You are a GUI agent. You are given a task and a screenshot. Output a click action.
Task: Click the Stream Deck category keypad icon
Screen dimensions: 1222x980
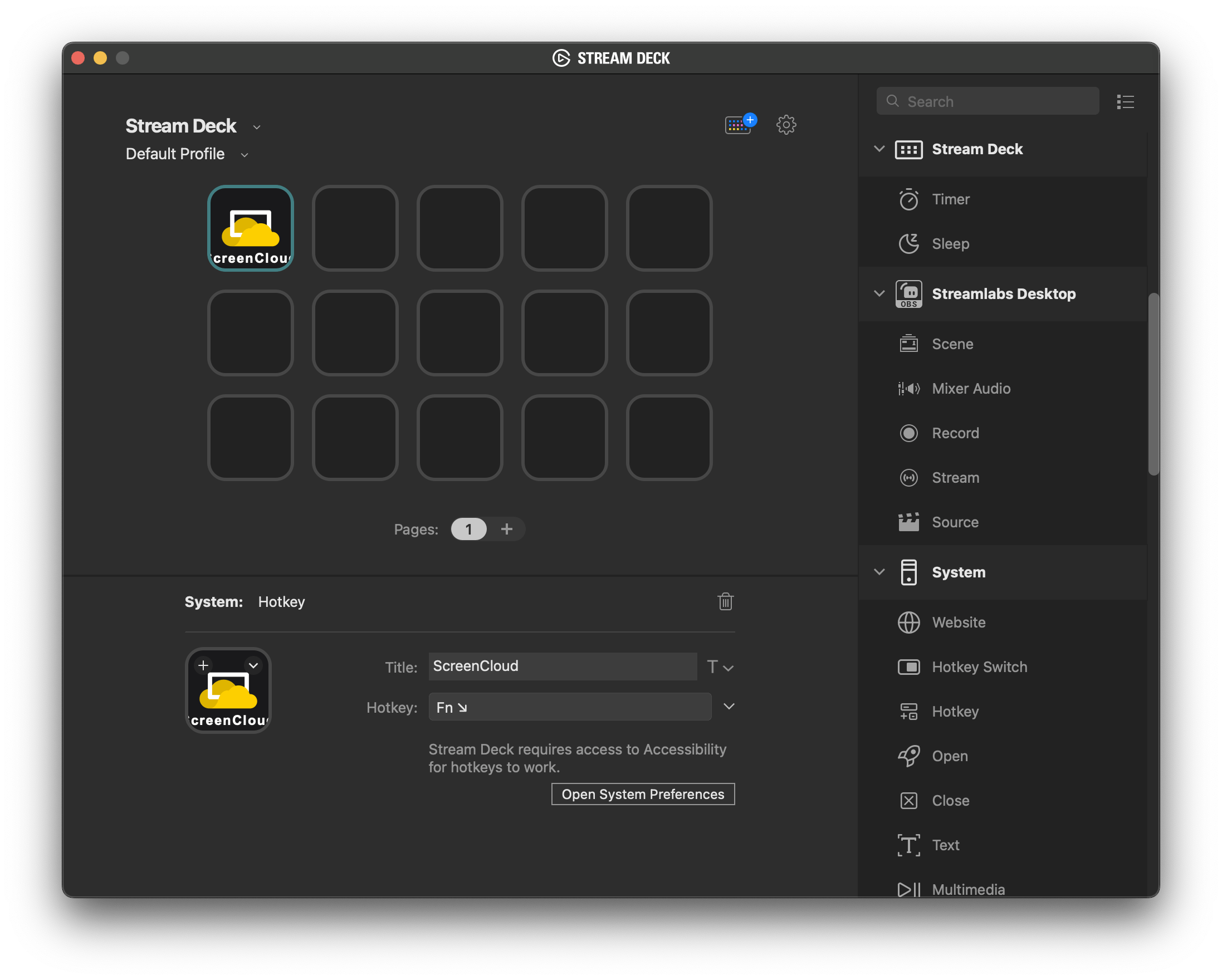(908, 150)
